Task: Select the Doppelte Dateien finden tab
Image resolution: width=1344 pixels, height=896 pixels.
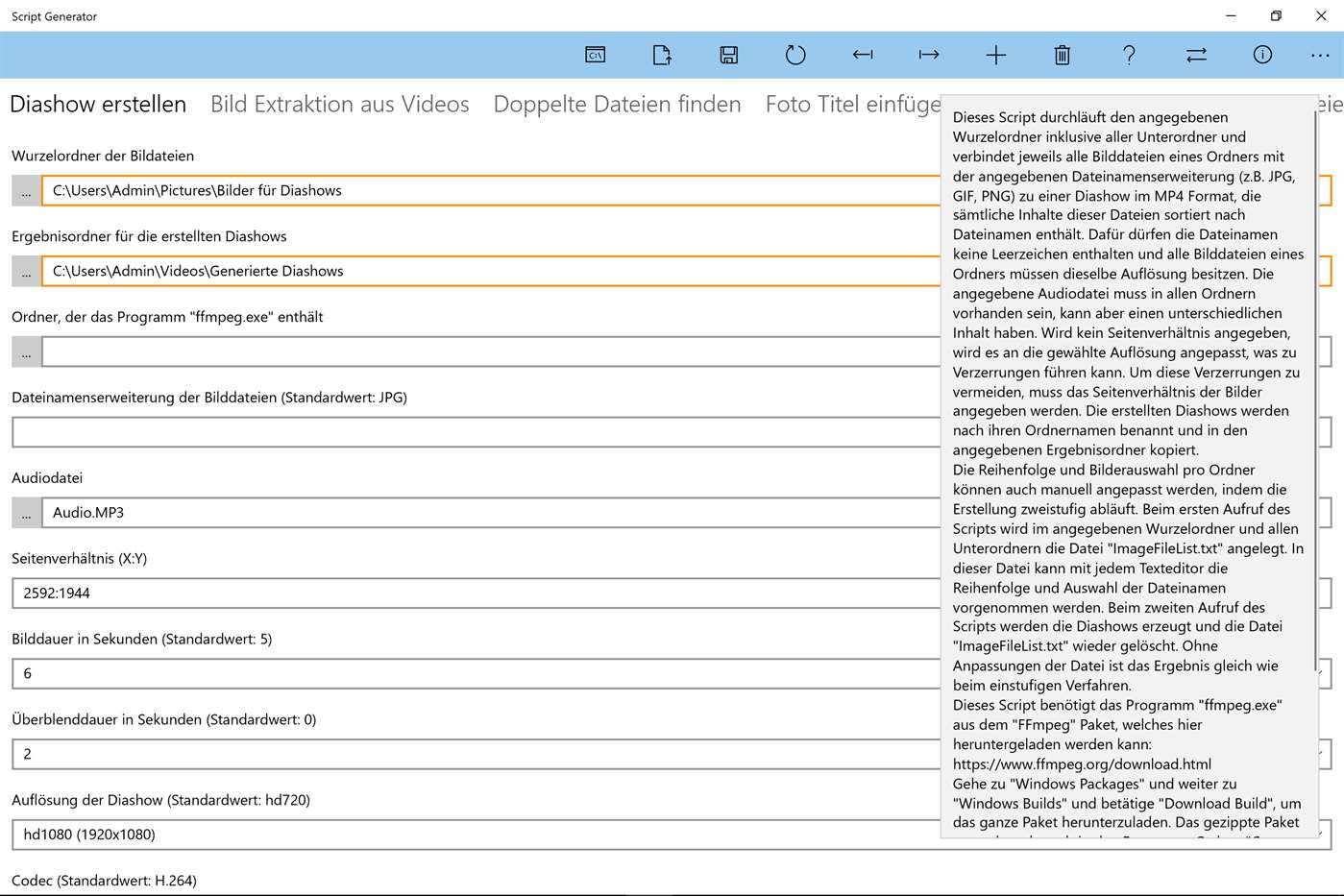Action: tap(618, 104)
